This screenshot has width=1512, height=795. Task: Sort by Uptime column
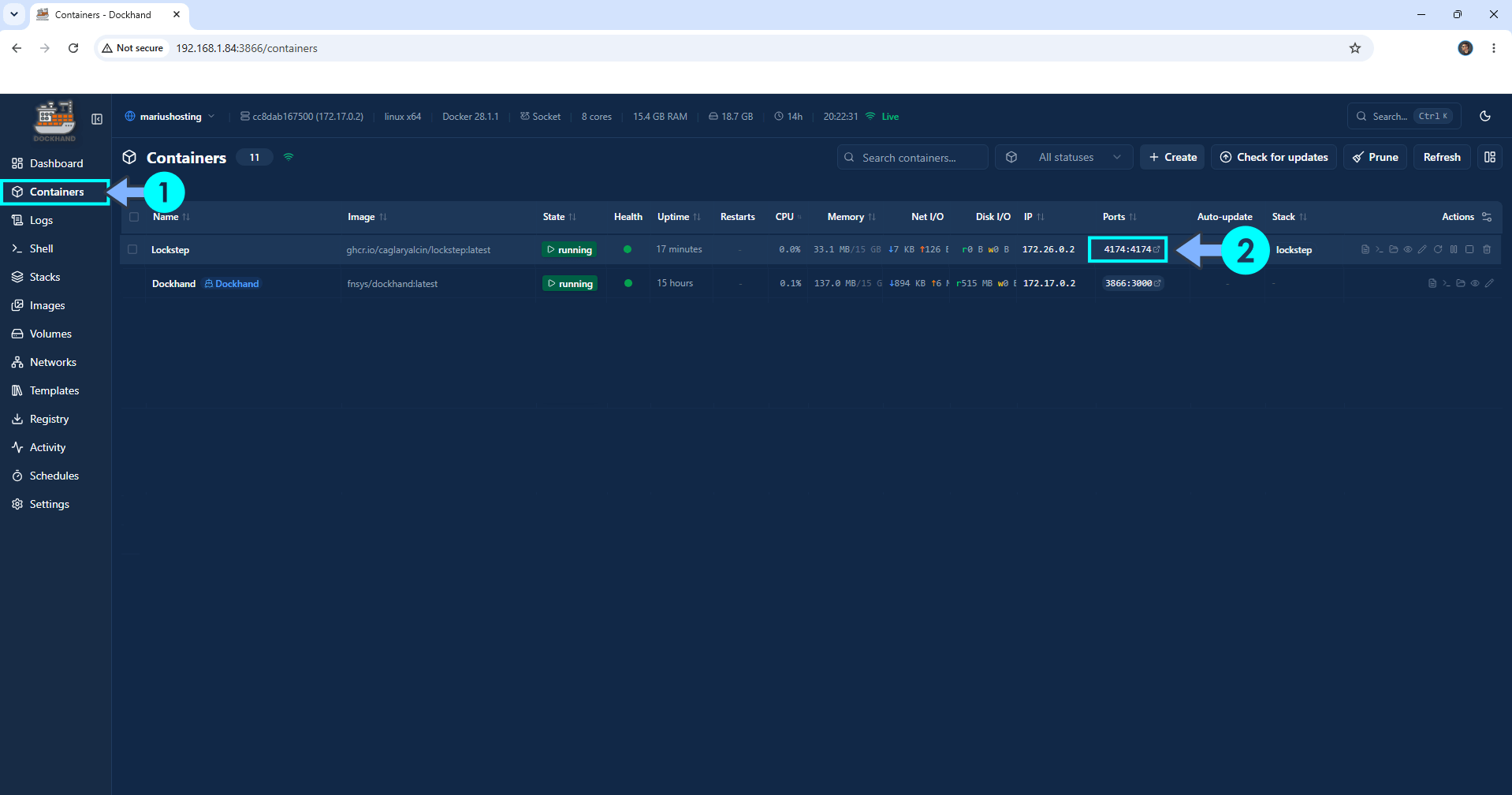(x=679, y=217)
